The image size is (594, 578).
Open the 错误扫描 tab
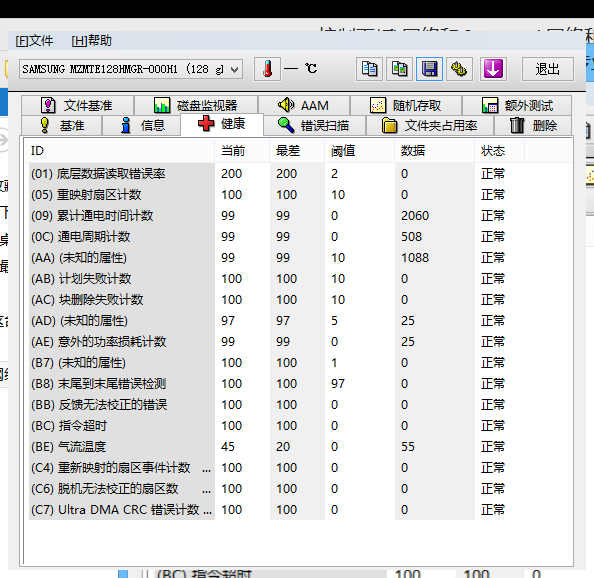(314, 125)
